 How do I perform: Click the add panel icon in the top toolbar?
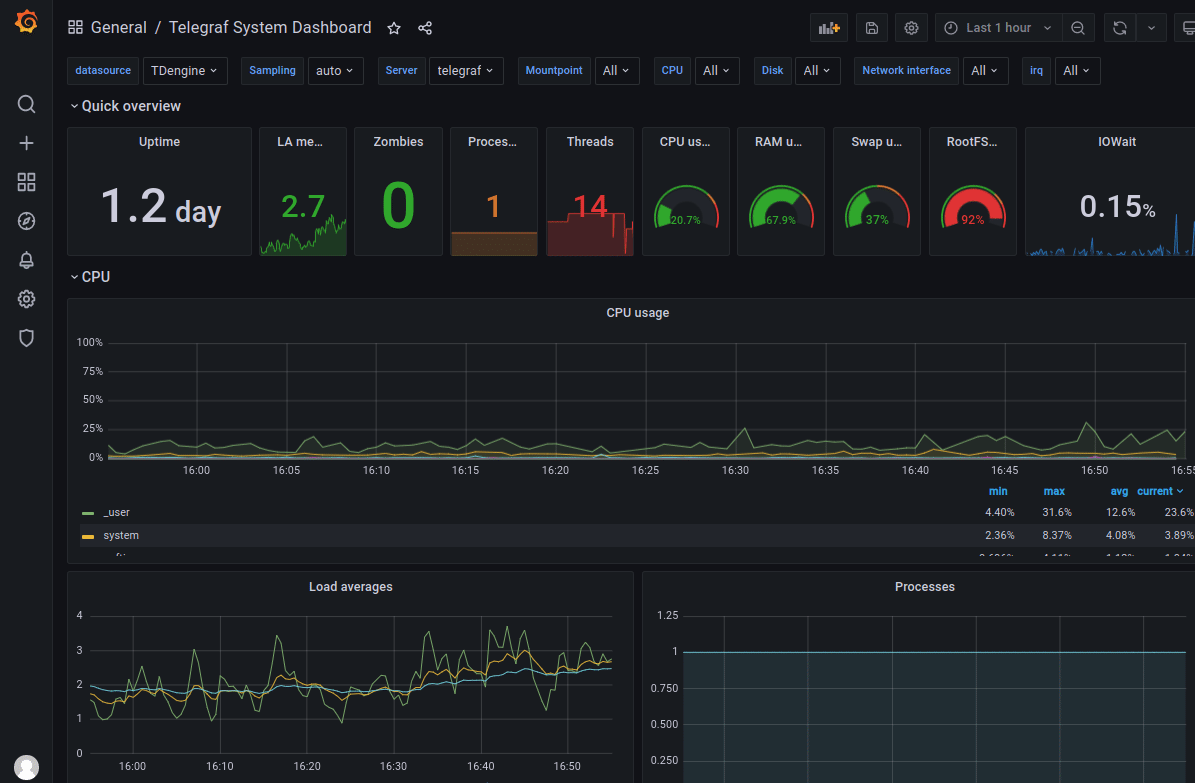(x=827, y=27)
